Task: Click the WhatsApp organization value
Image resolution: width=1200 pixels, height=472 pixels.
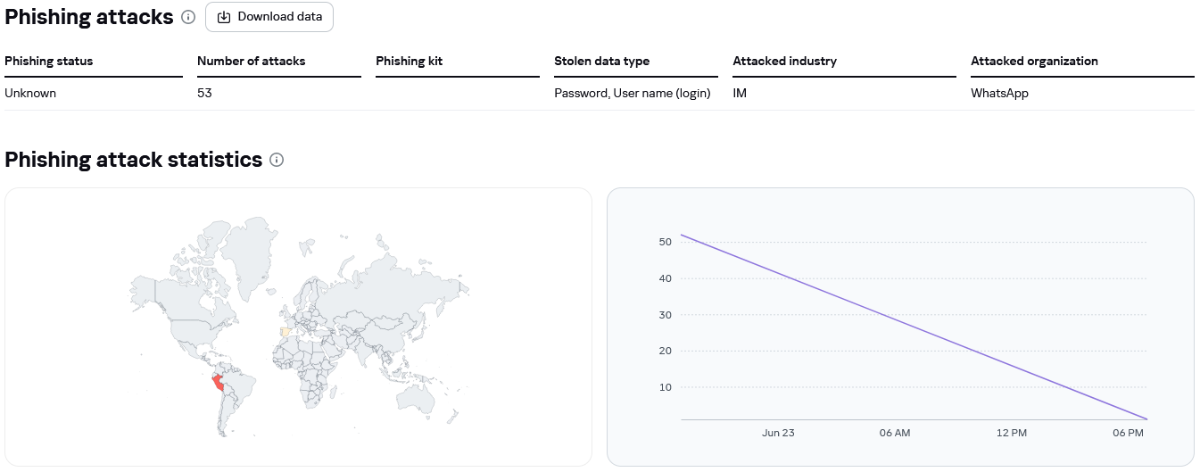Action: [x=1000, y=93]
